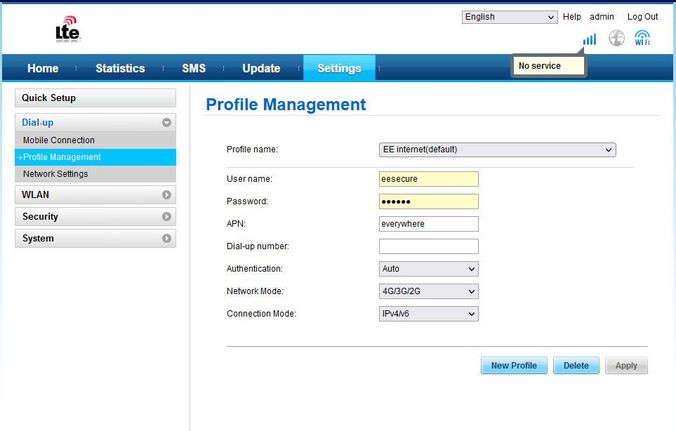
Task: Open the Profile name dropdown
Action: click(497, 150)
